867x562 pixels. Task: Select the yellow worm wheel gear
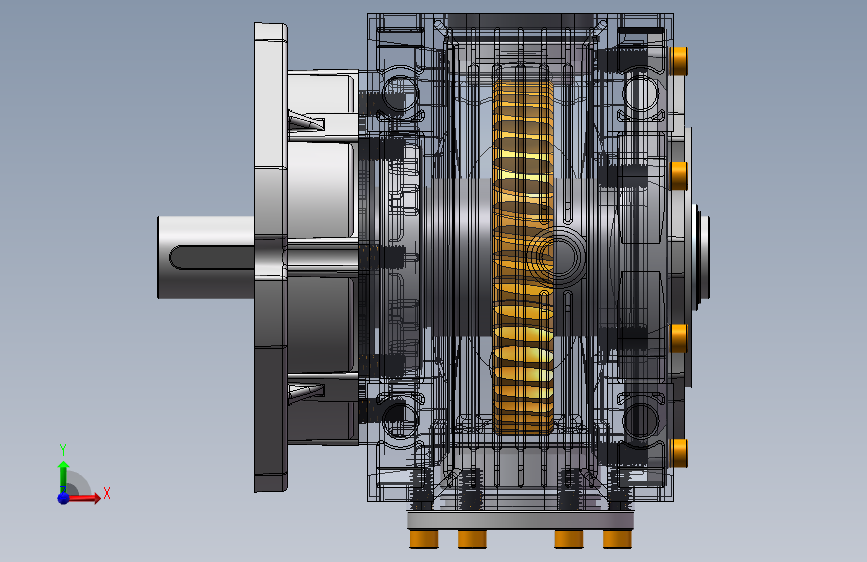tap(523, 256)
